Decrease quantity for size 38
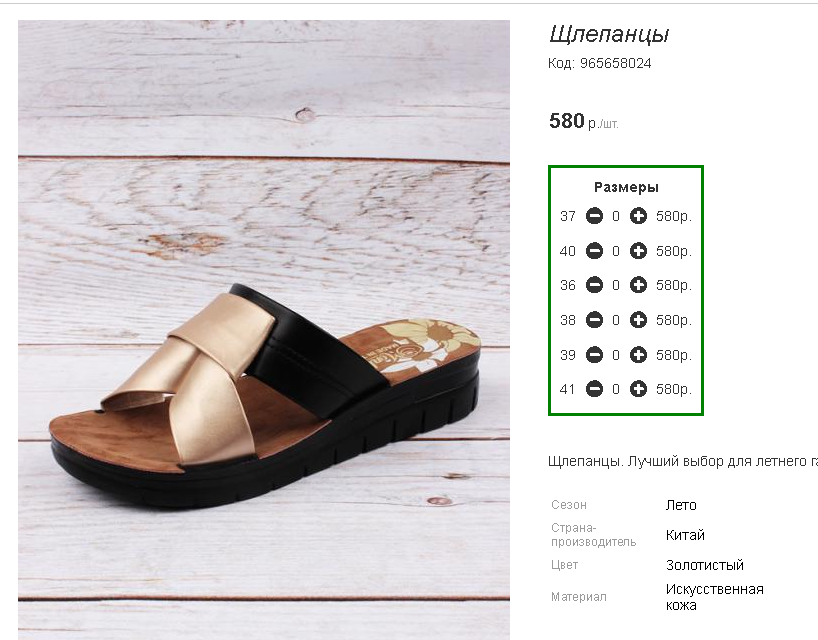Image resolution: width=818 pixels, height=640 pixels. pyautogui.click(x=594, y=320)
